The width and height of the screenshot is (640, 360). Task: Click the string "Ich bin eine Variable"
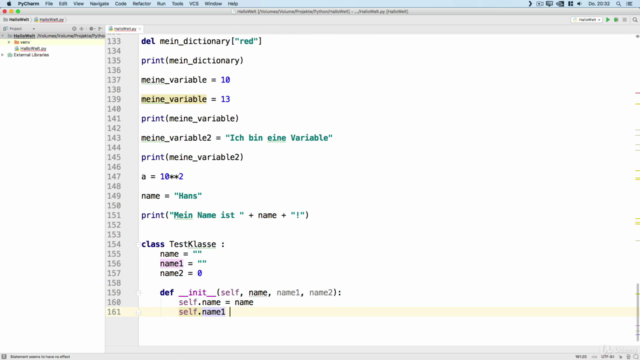[x=279, y=138]
